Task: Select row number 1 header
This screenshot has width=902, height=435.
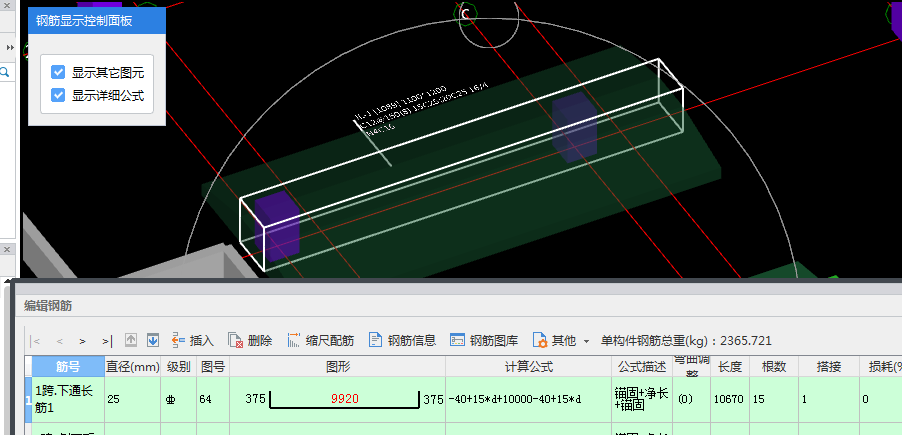Action: 28,399
